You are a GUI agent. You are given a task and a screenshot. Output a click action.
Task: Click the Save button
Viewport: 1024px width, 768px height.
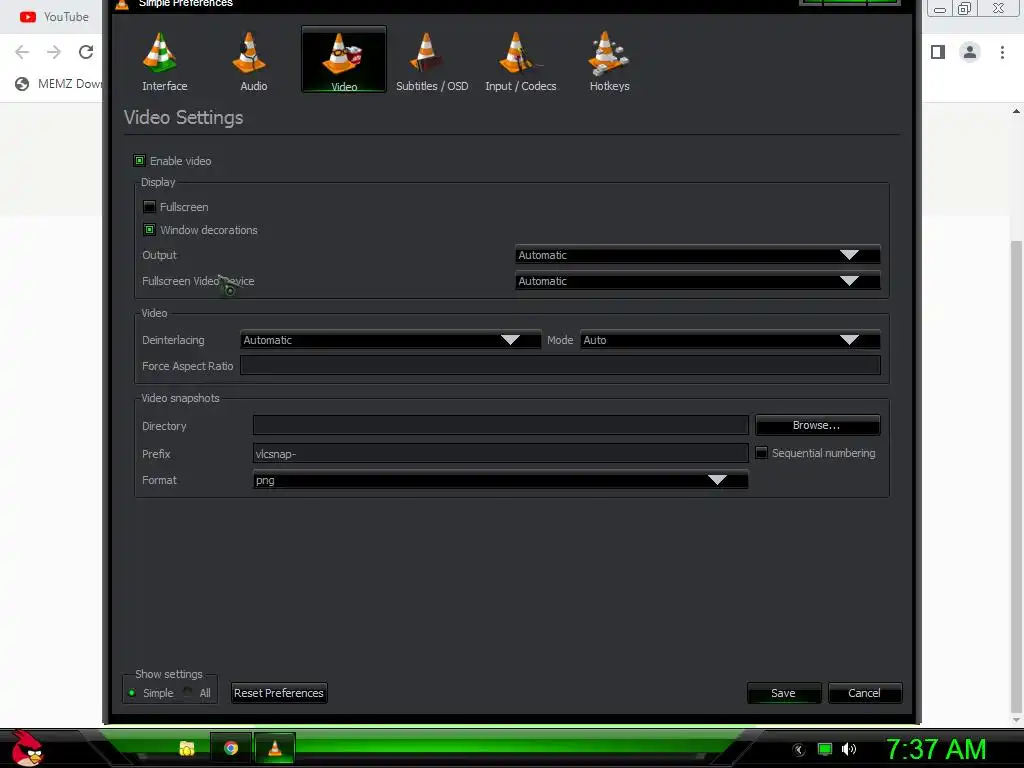[784, 693]
